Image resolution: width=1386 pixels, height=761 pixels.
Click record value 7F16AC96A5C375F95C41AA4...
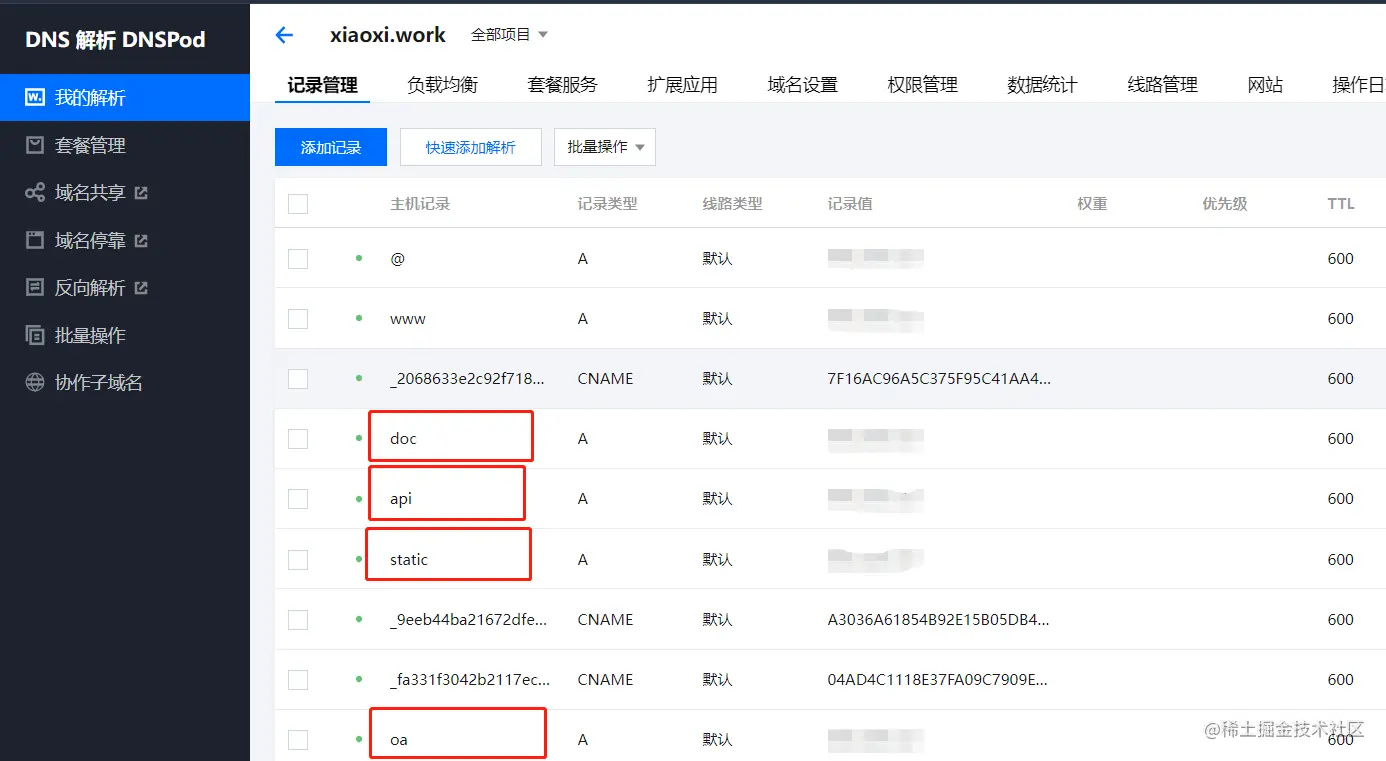[x=940, y=378]
